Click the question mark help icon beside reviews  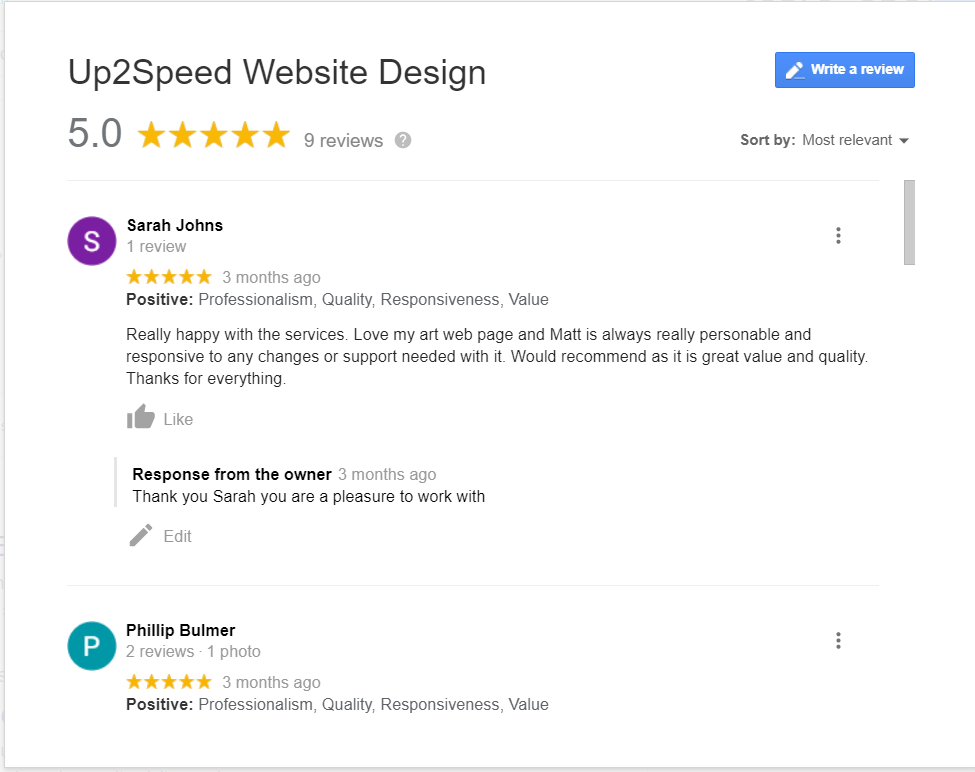click(x=403, y=140)
